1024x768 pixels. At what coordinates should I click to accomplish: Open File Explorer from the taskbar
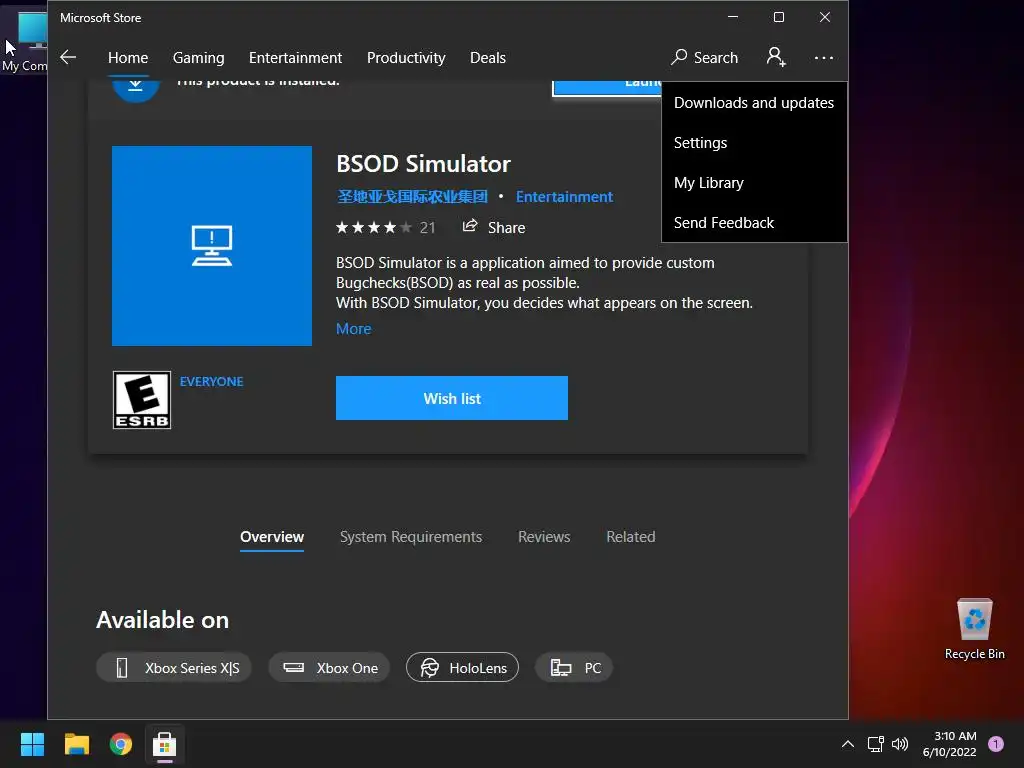(x=76, y=744)
